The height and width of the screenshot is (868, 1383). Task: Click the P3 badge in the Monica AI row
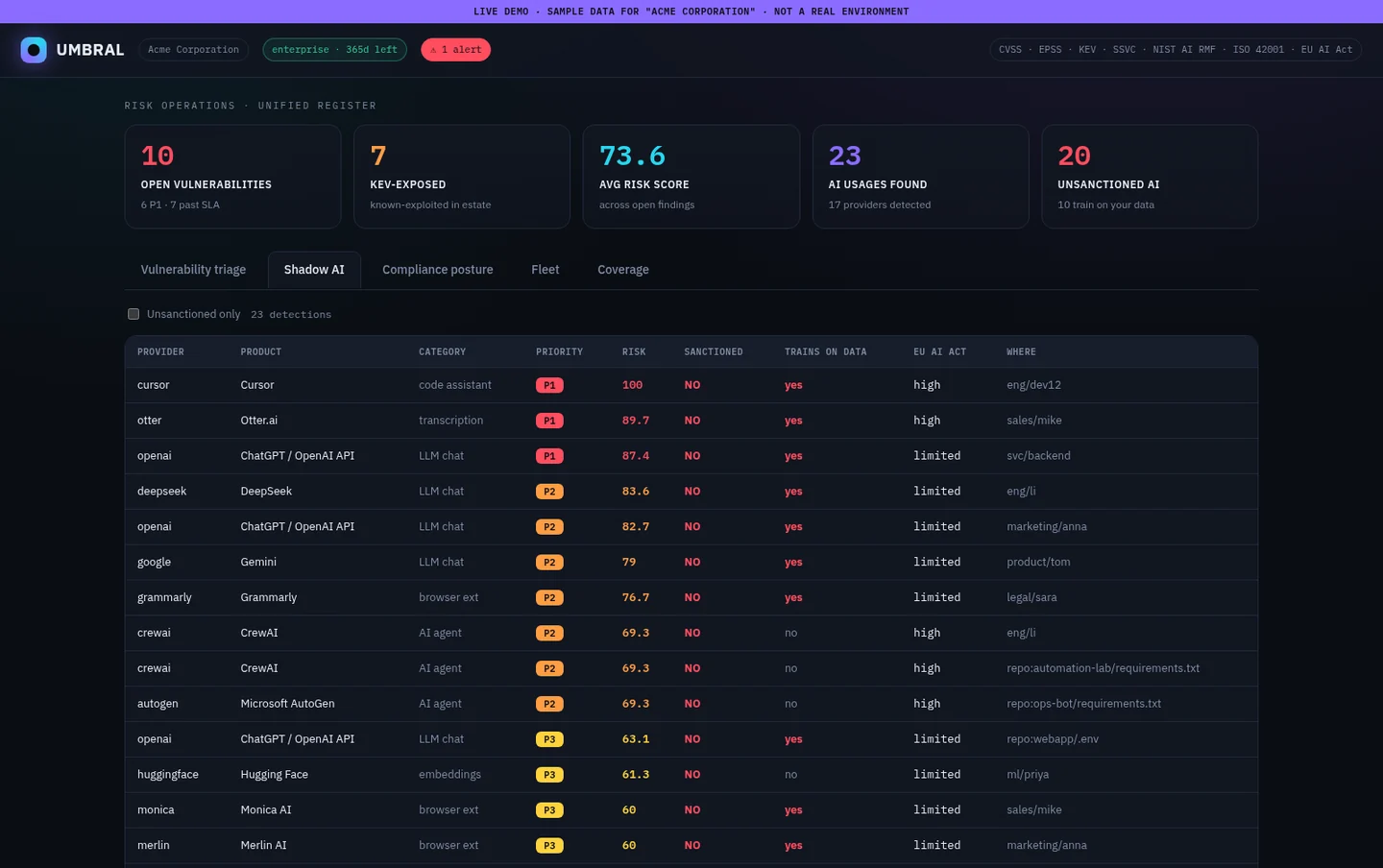coord(549,810)
